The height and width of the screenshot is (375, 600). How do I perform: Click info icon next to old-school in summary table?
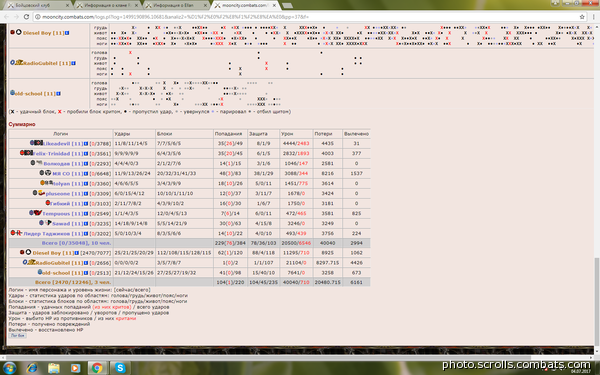86,273
